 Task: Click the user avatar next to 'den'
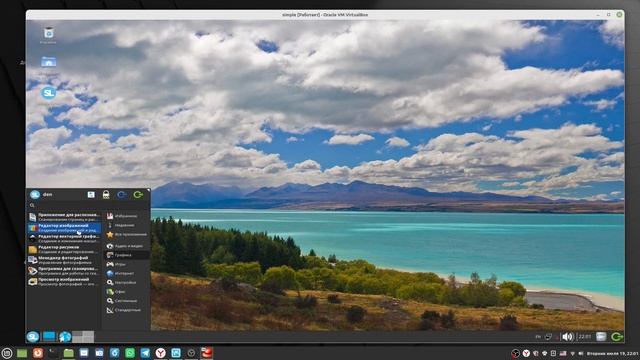(35, 195)
